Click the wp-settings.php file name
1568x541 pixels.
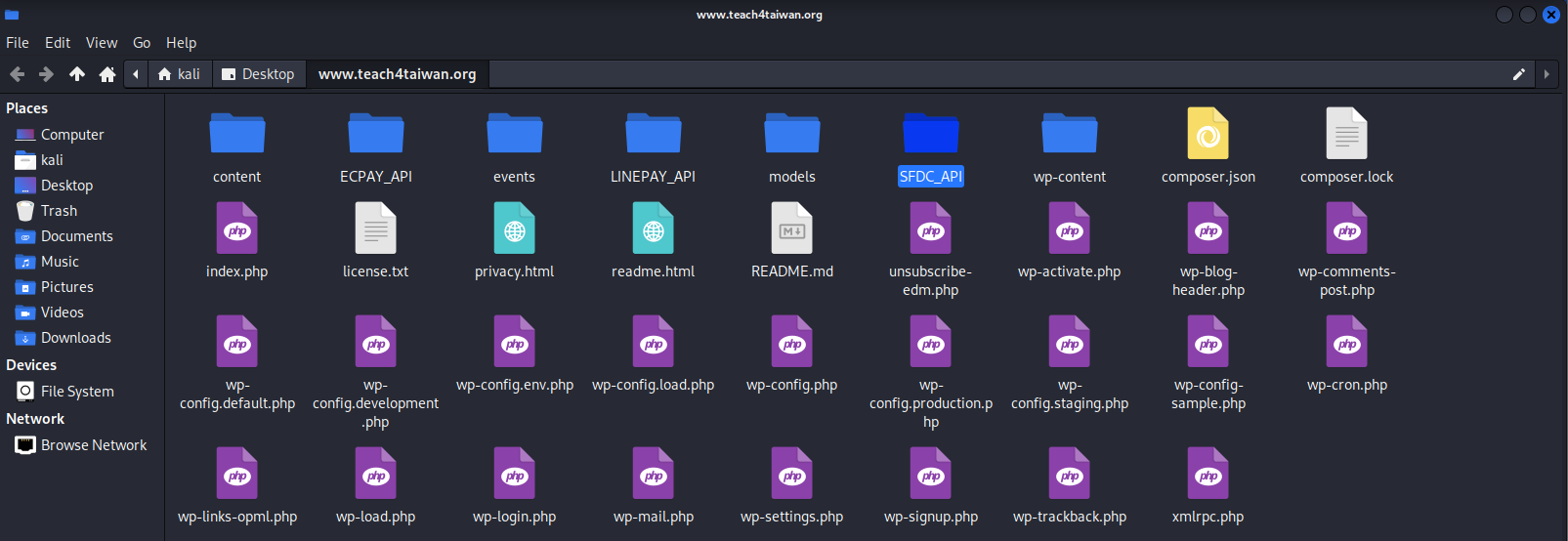[792, 517]
